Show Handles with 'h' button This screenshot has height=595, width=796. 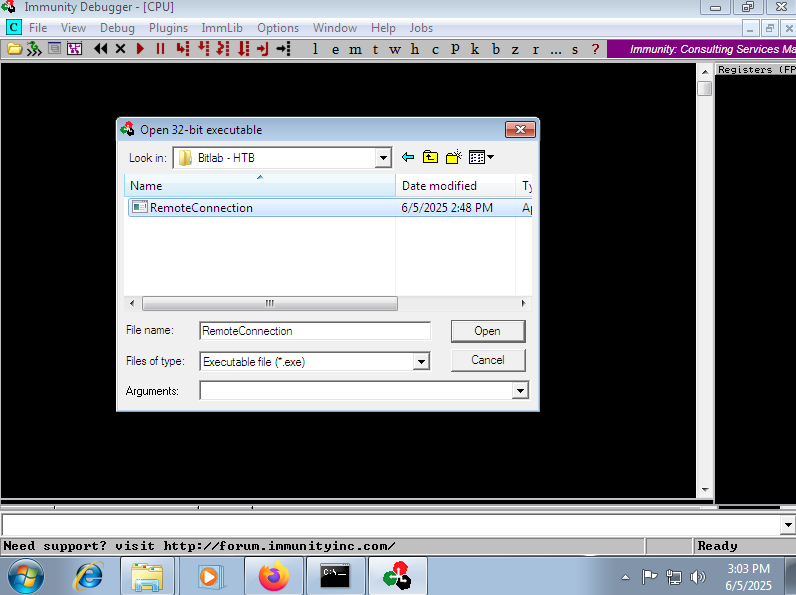[x=415, y=49]
